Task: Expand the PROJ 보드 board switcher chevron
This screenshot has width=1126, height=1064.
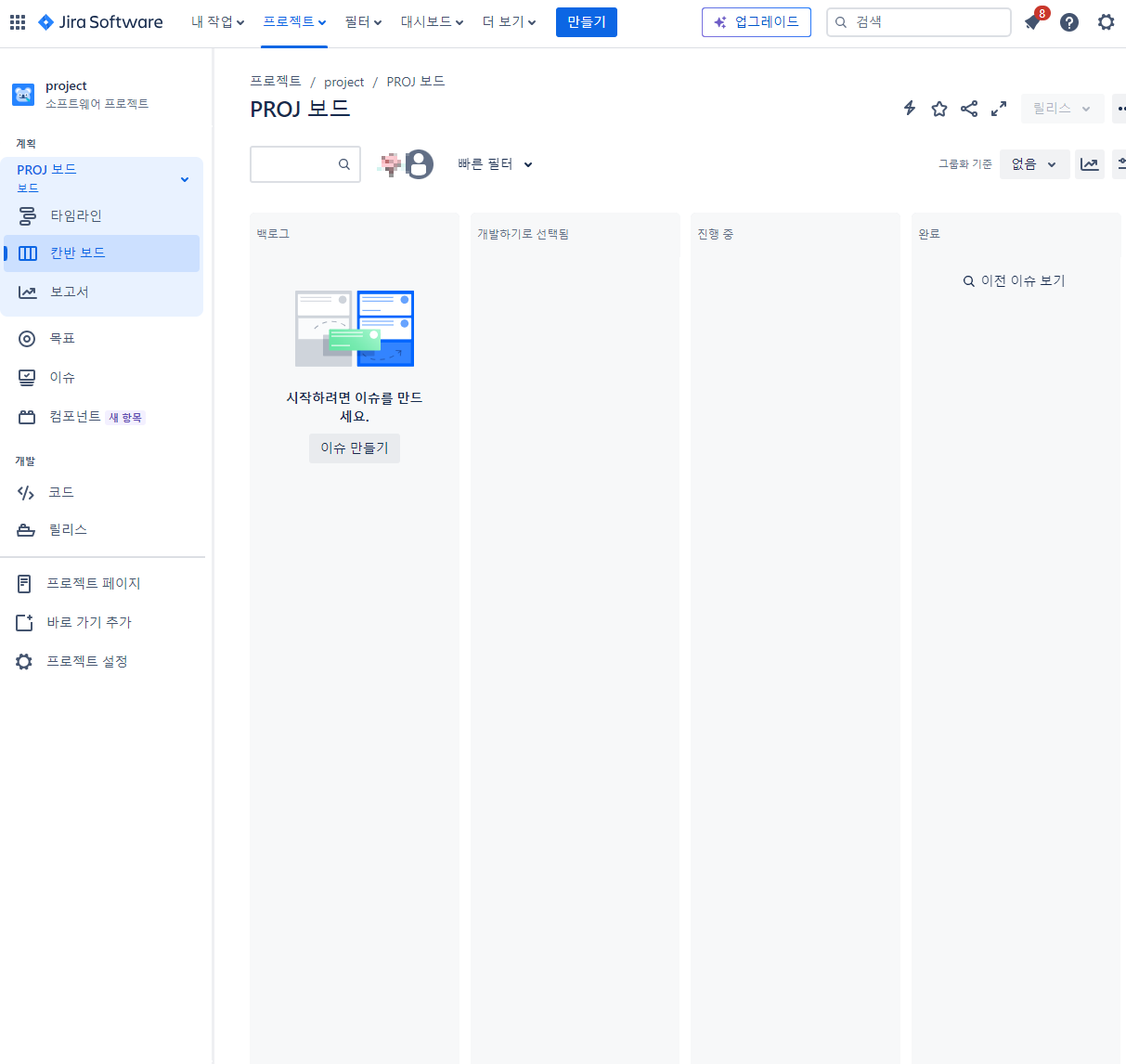Action: tap(185, 179)
